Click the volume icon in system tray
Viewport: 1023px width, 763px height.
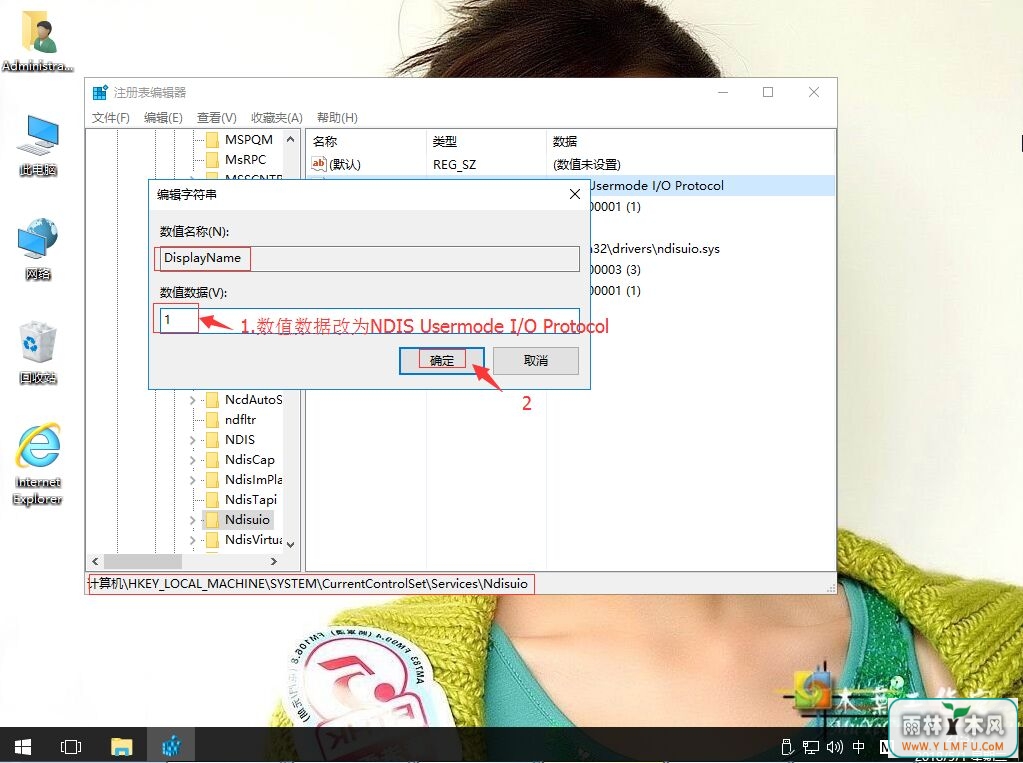click(x=834, y=747)
